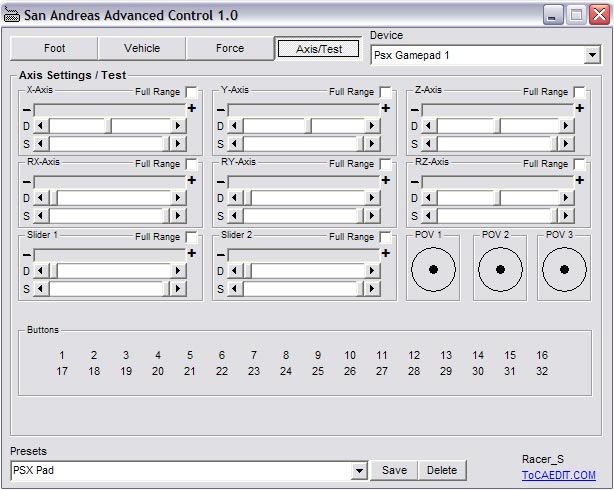Click the POV 2 indicator circle
Image resolution: width=614 pixels, height=490 pixels.
pyautogui.click(x=500, y=269)
